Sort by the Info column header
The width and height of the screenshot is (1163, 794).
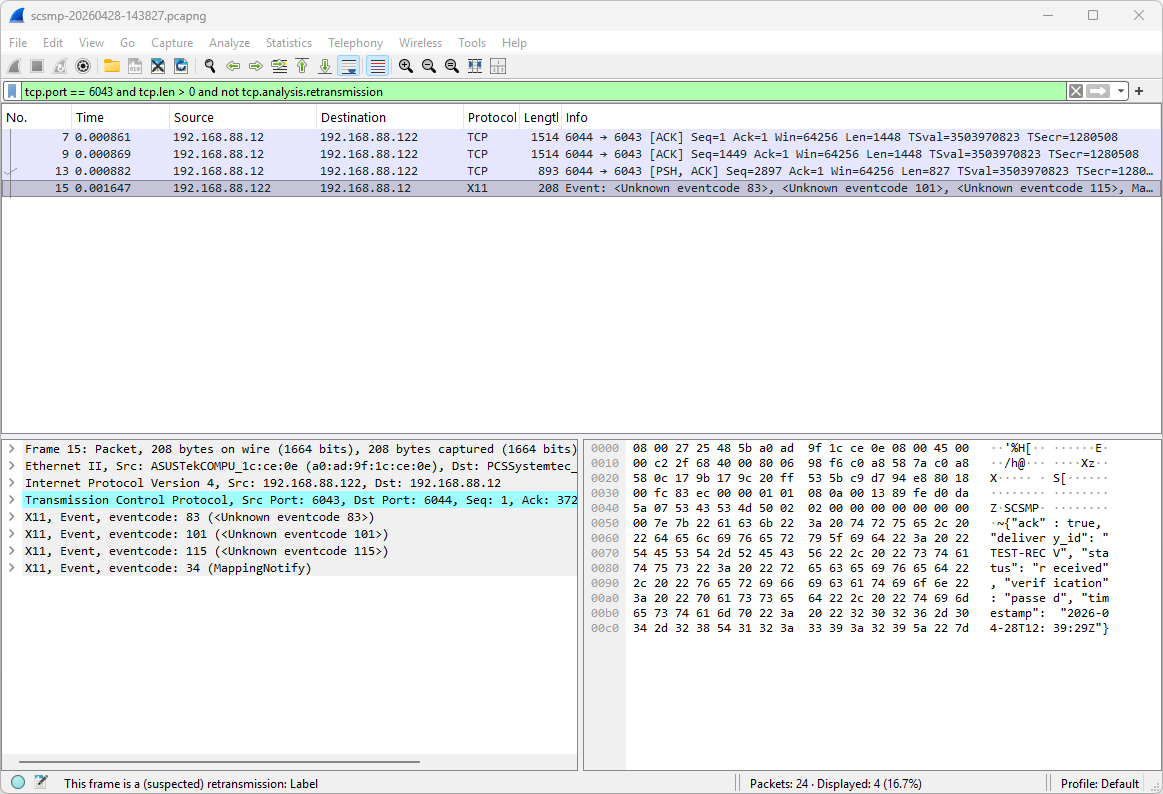pos(860,117)
